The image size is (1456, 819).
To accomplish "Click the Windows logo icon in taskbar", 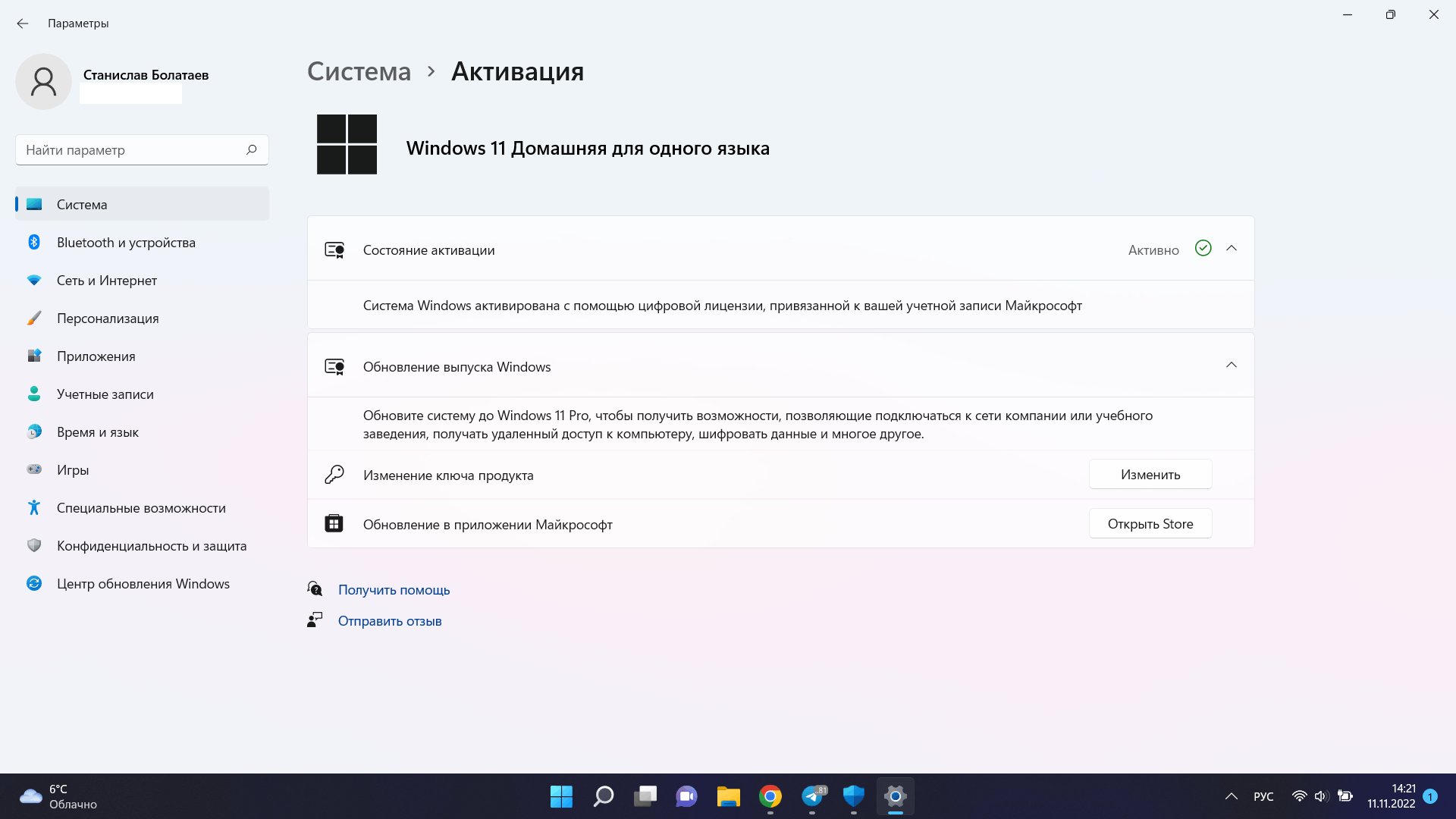I will (561, 796).
